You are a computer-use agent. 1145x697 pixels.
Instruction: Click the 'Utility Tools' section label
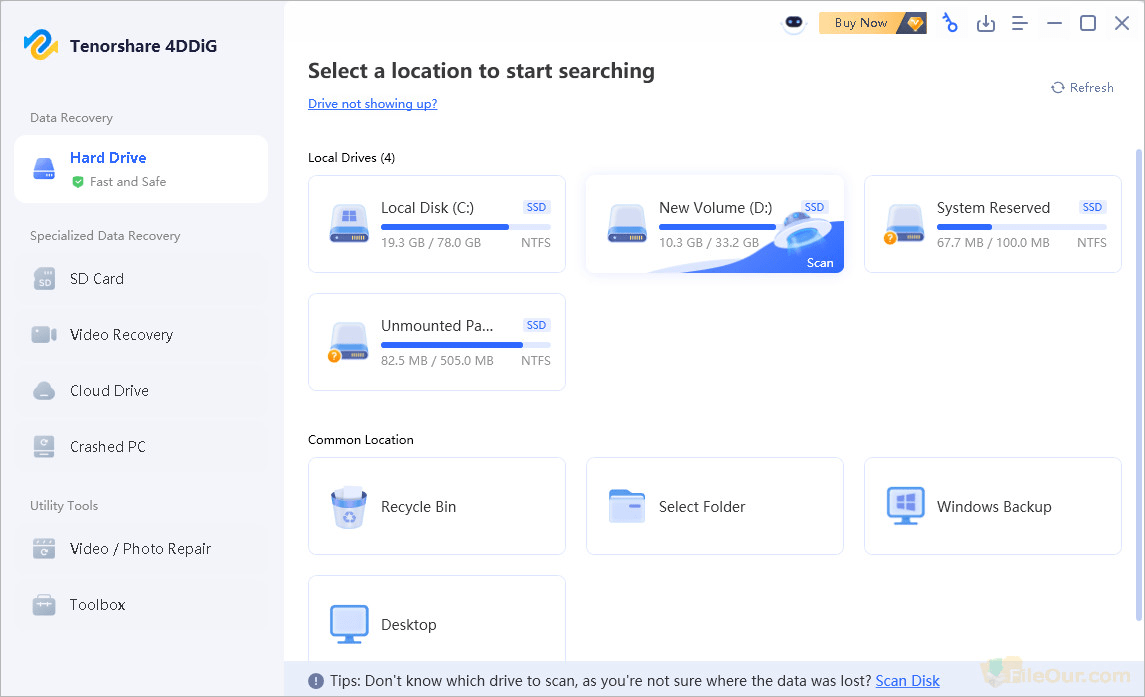point(64,506)
